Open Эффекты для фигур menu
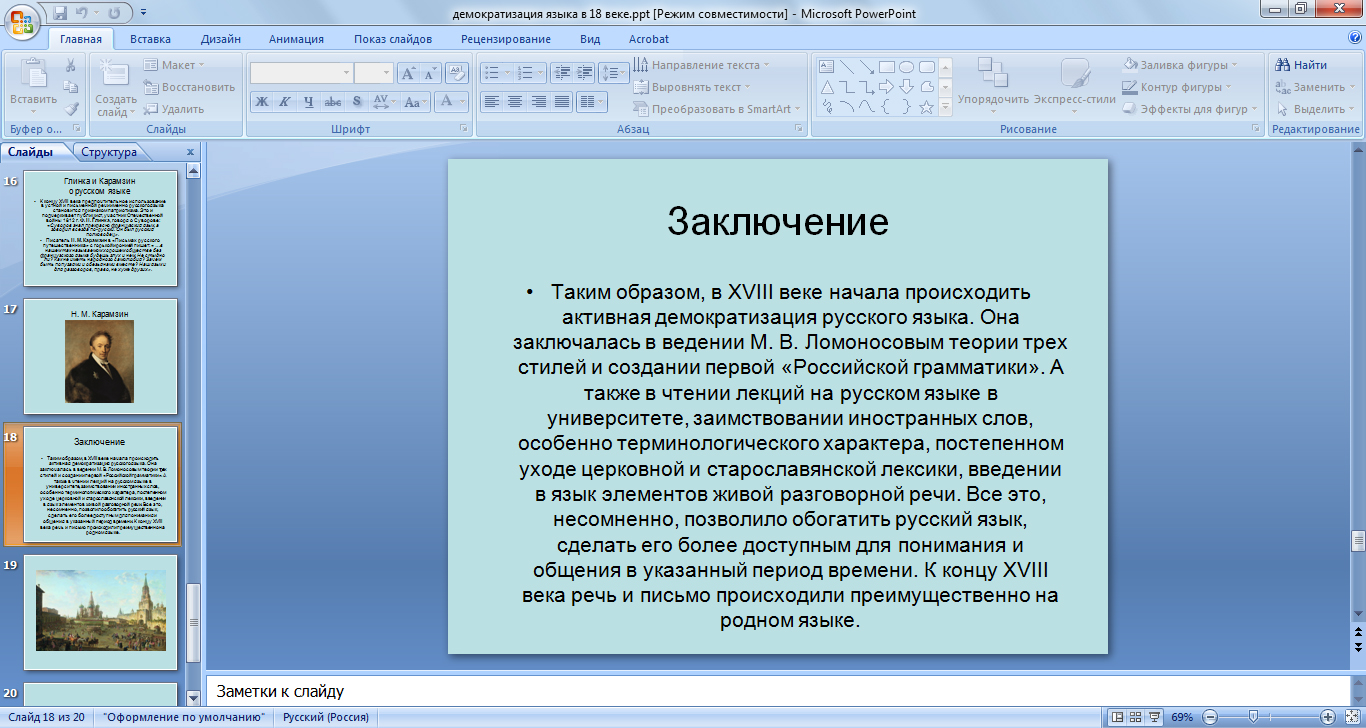The image size is (1366, 728). click(x=1191, y=109)
